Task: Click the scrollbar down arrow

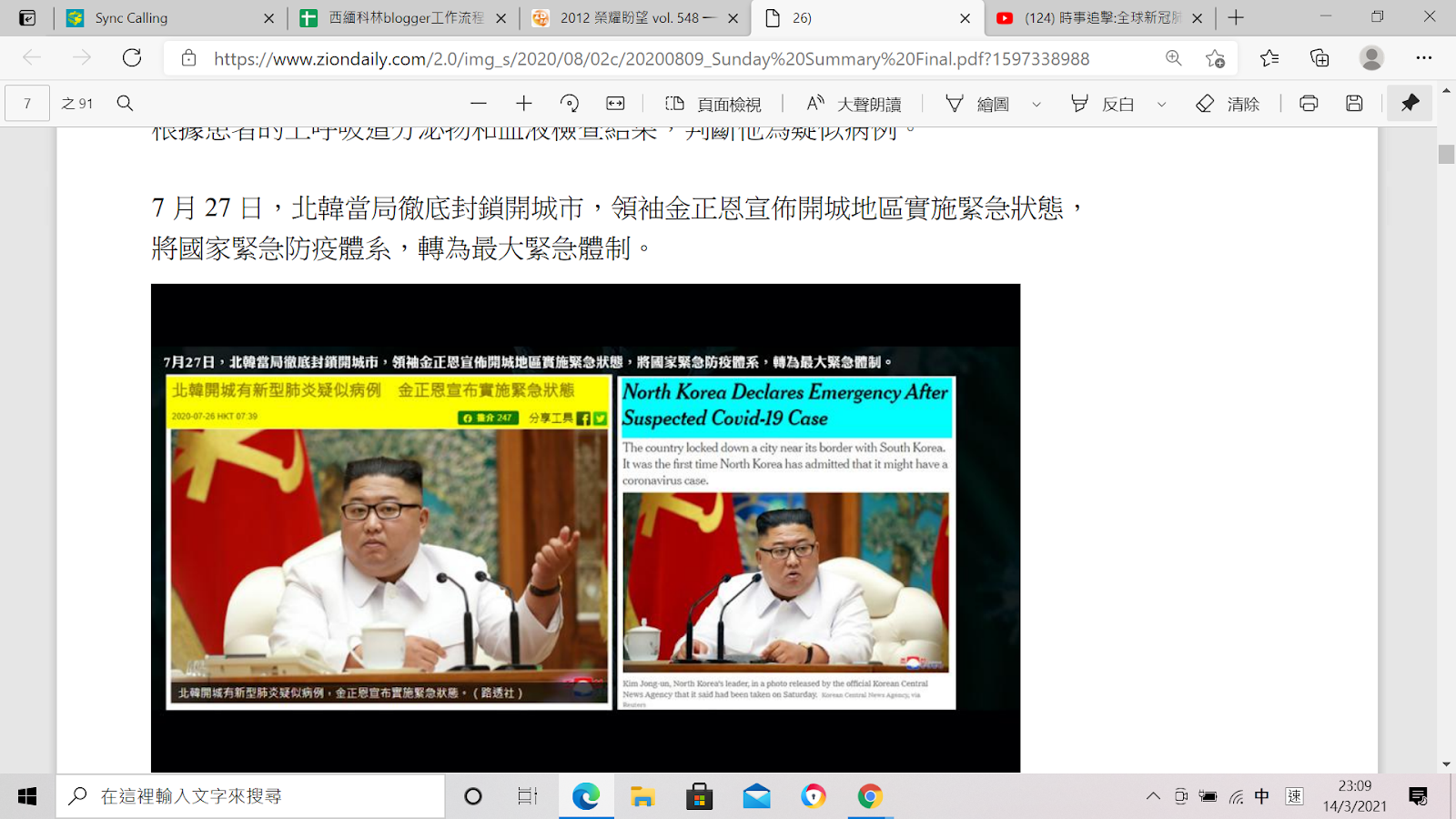Action: tap(1446, 764)
